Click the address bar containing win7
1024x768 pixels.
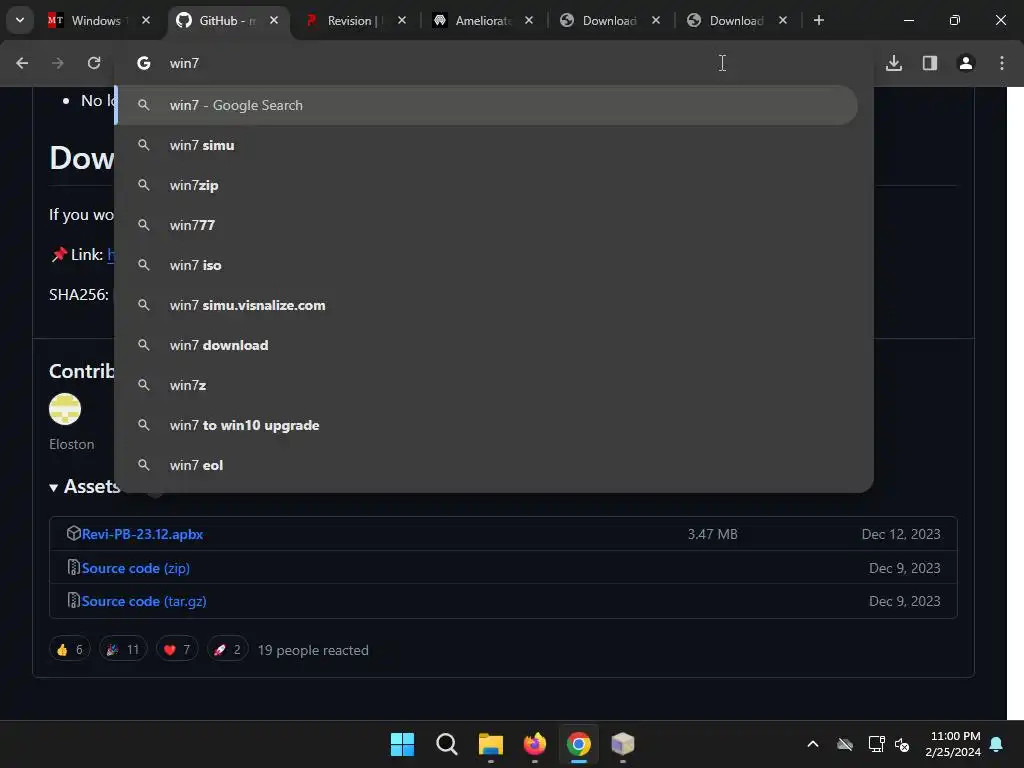pos(494,63)
